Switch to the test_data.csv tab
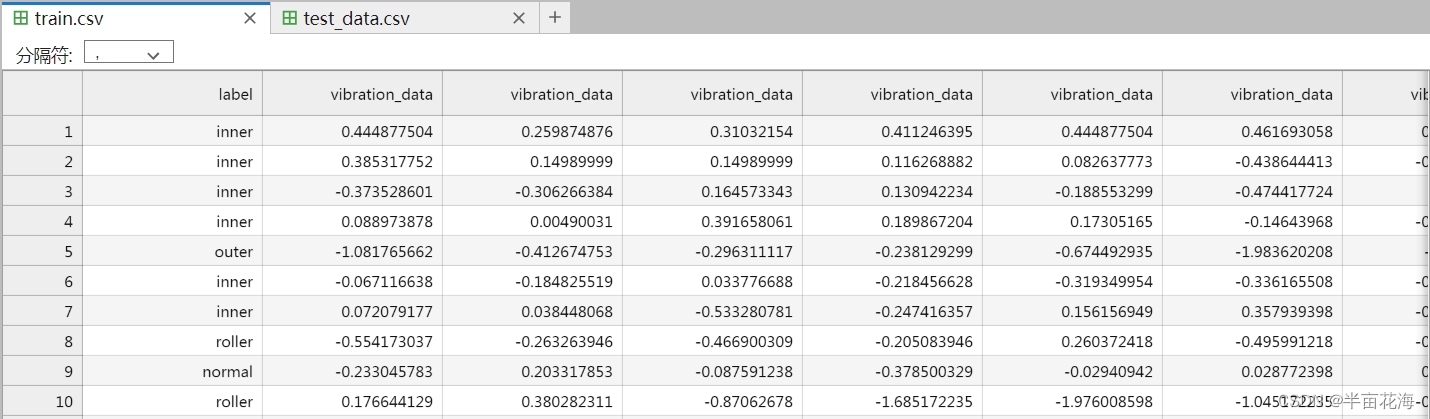This screenshot has width=1430, height=419. 405,18
